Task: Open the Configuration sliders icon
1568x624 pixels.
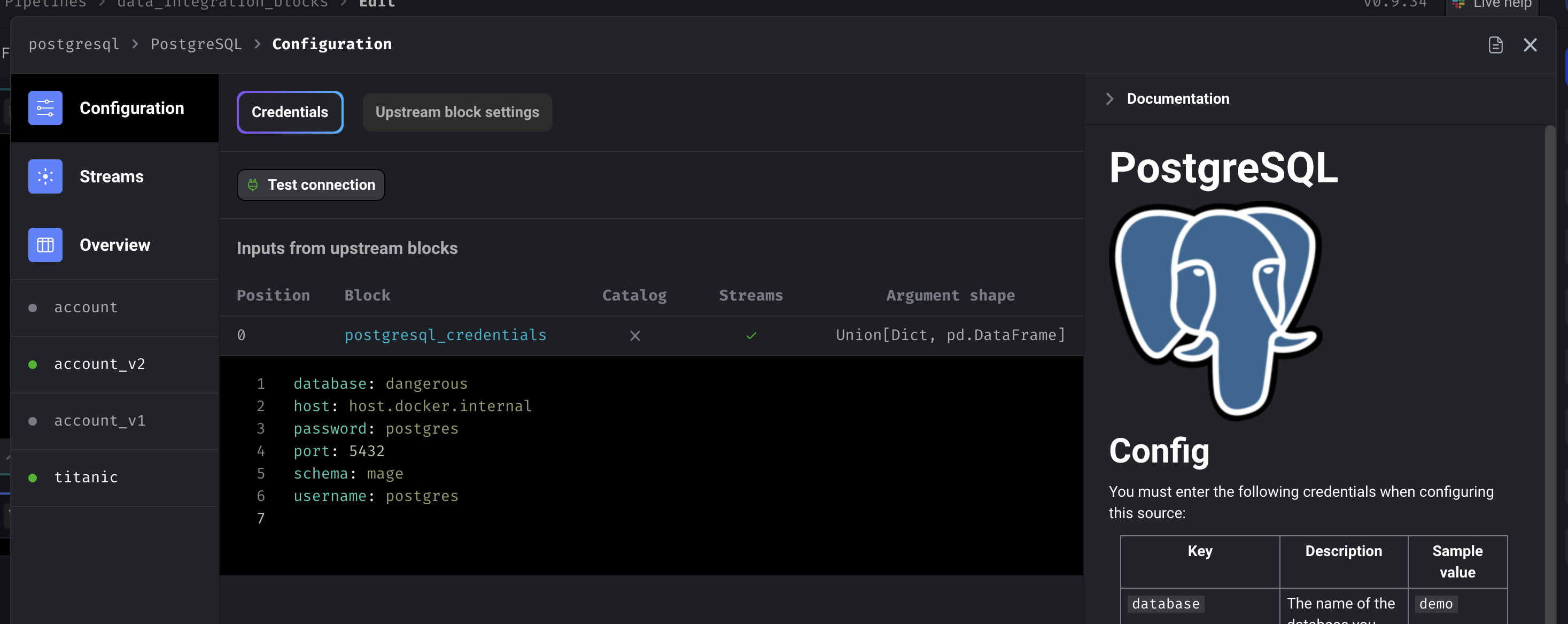Action: [x=45, y=108]
